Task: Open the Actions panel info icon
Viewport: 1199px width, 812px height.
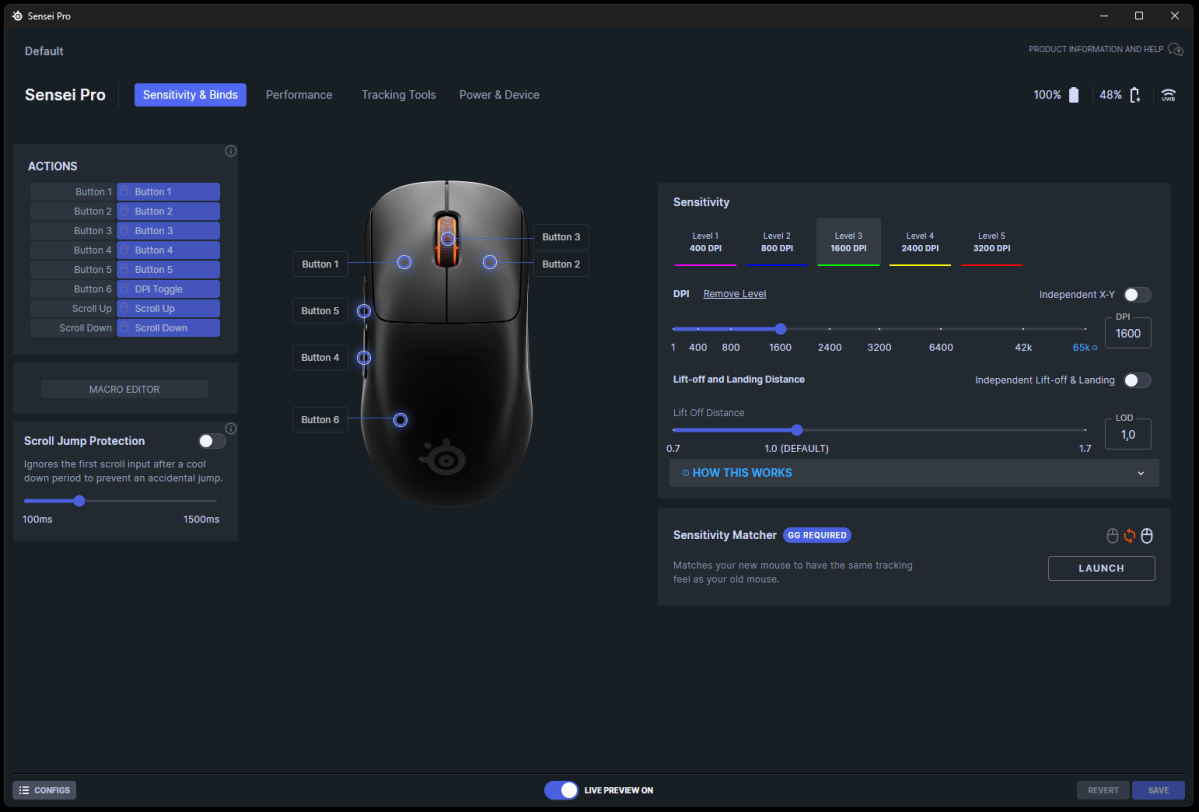Action: 231,151
